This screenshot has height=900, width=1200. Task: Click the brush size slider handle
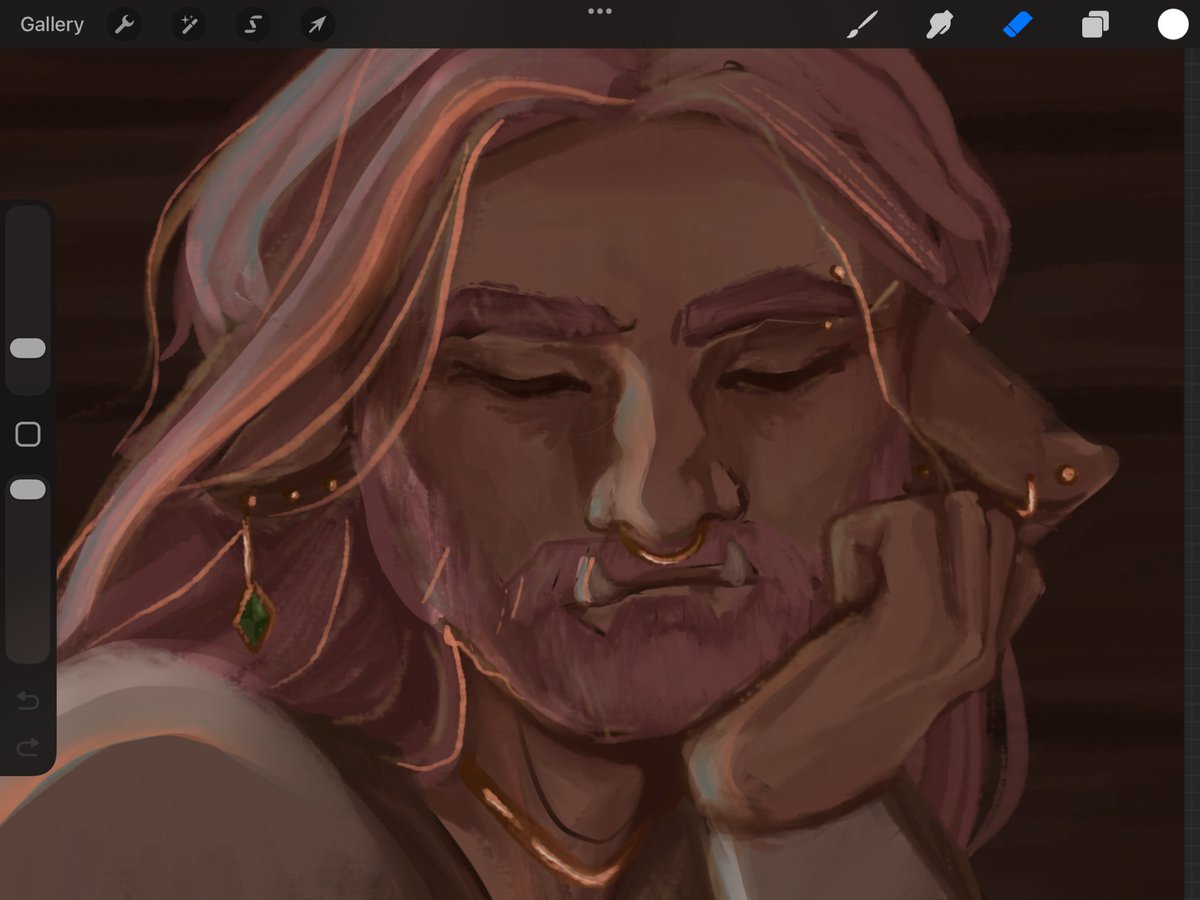click(x=28, y=348)
